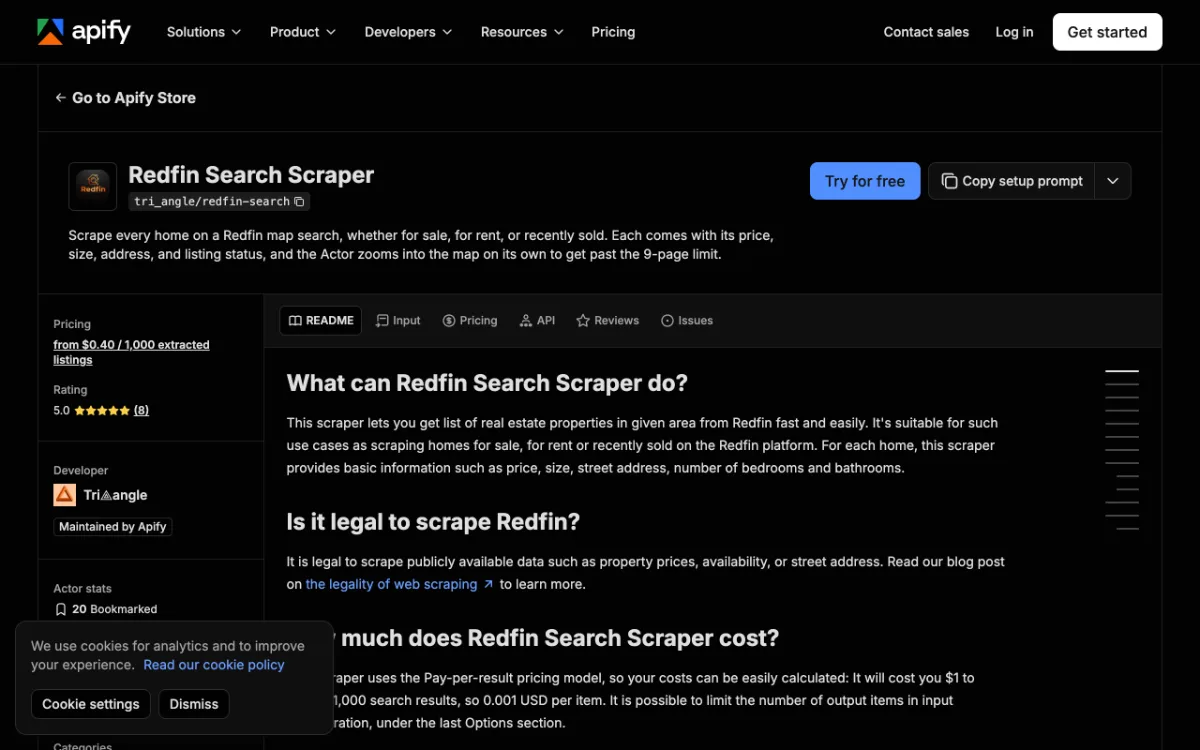Image resolution: width=1200 pixels, height=750 pixels.
Task: Click Log in link
Action: point(1014,32)
